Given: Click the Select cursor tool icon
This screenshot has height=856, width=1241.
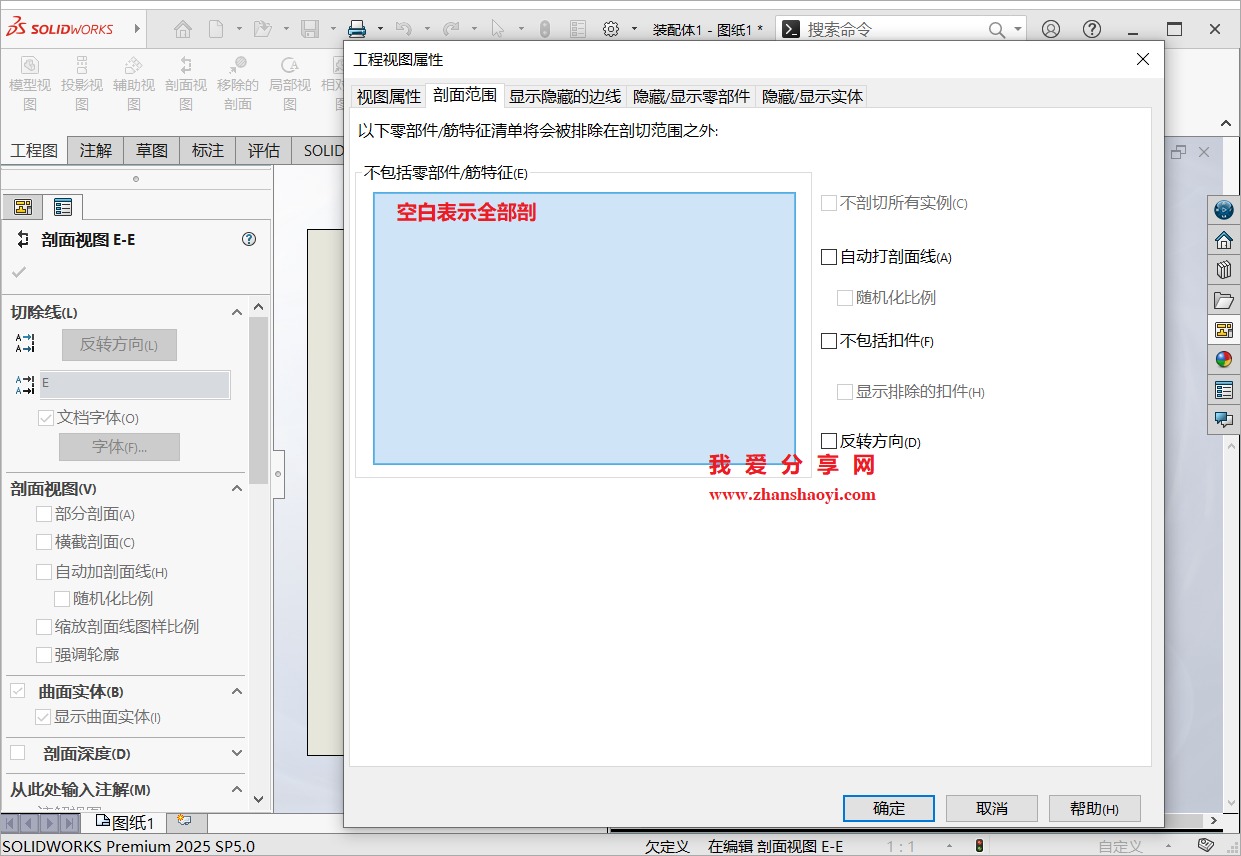Looking at the screenshot, I should click(498, 29).
